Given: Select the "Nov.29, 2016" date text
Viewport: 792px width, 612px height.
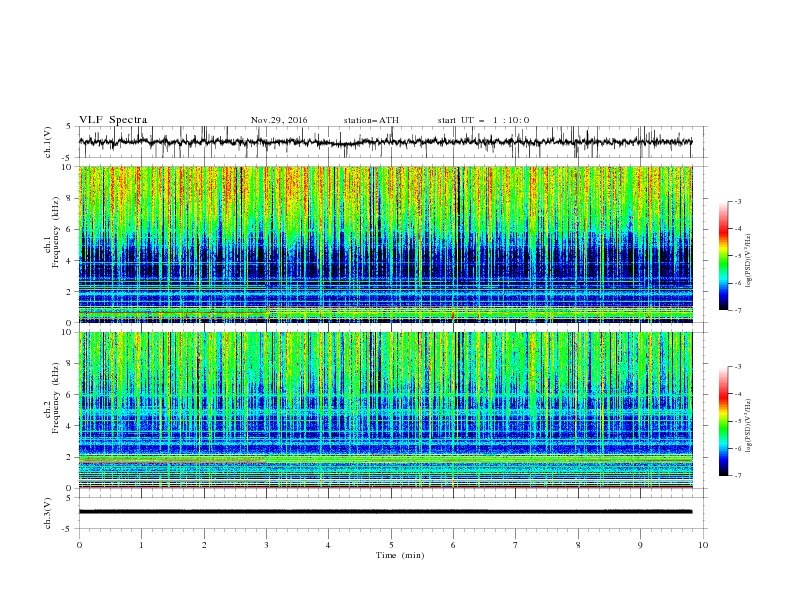Looking at the screenshot, I should click(x=279, y=120).
